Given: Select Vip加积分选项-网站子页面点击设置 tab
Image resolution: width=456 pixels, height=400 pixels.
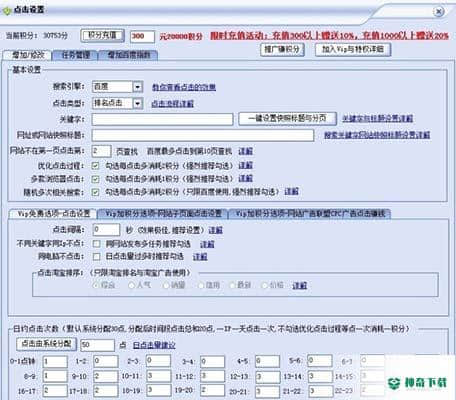Looking at the screenshot, I should (163, 214).
